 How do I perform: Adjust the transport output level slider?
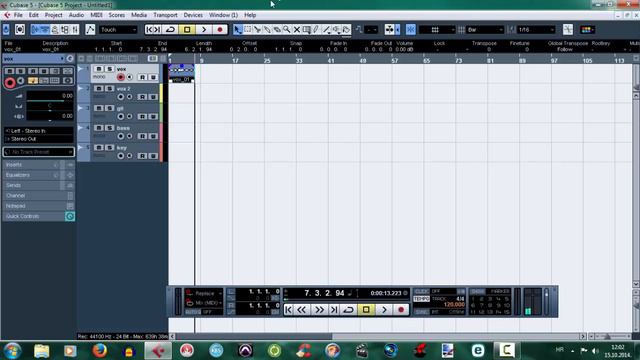coord(547,301)
